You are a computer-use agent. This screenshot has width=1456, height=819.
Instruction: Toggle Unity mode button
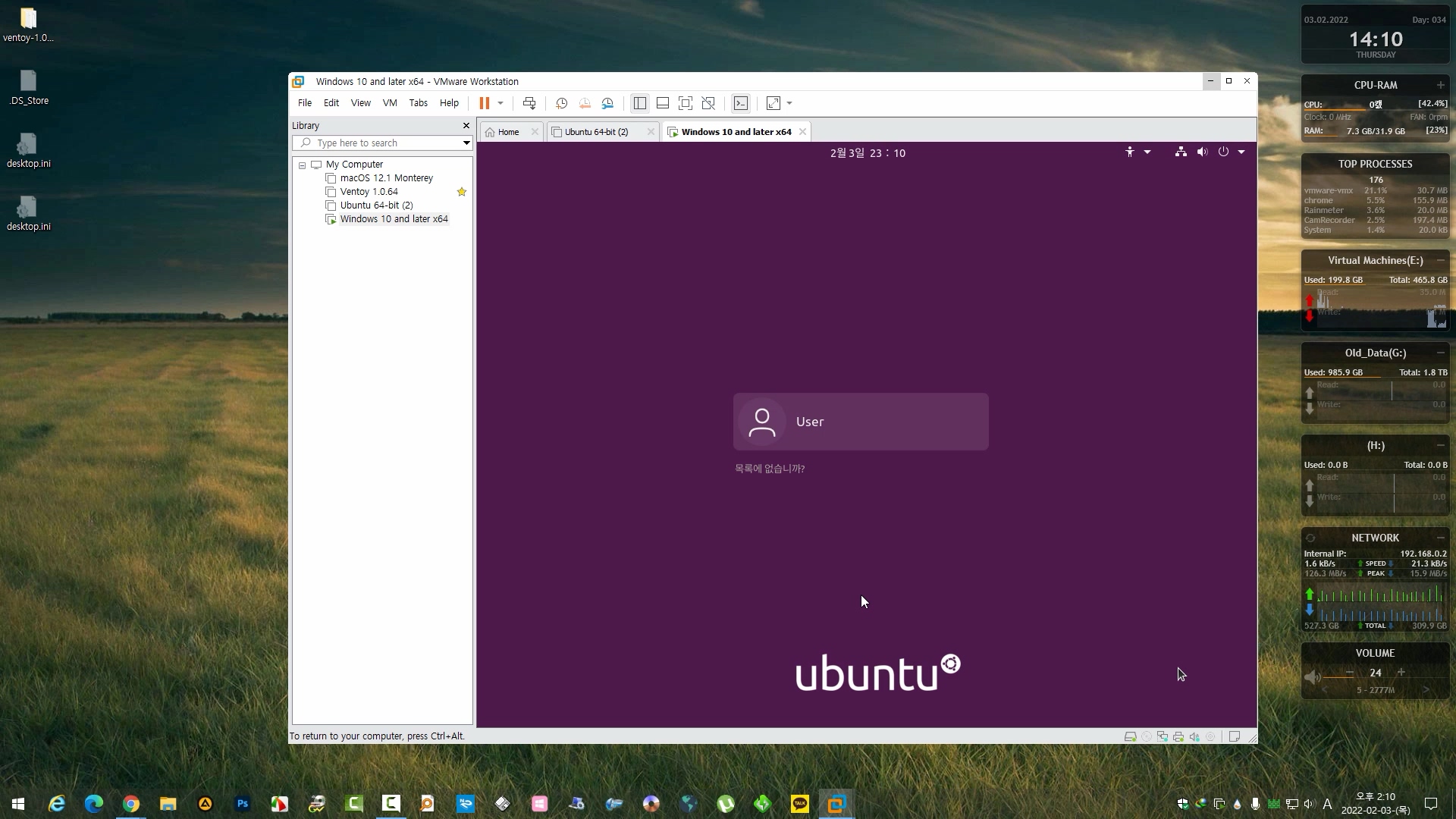coord(708,103)
